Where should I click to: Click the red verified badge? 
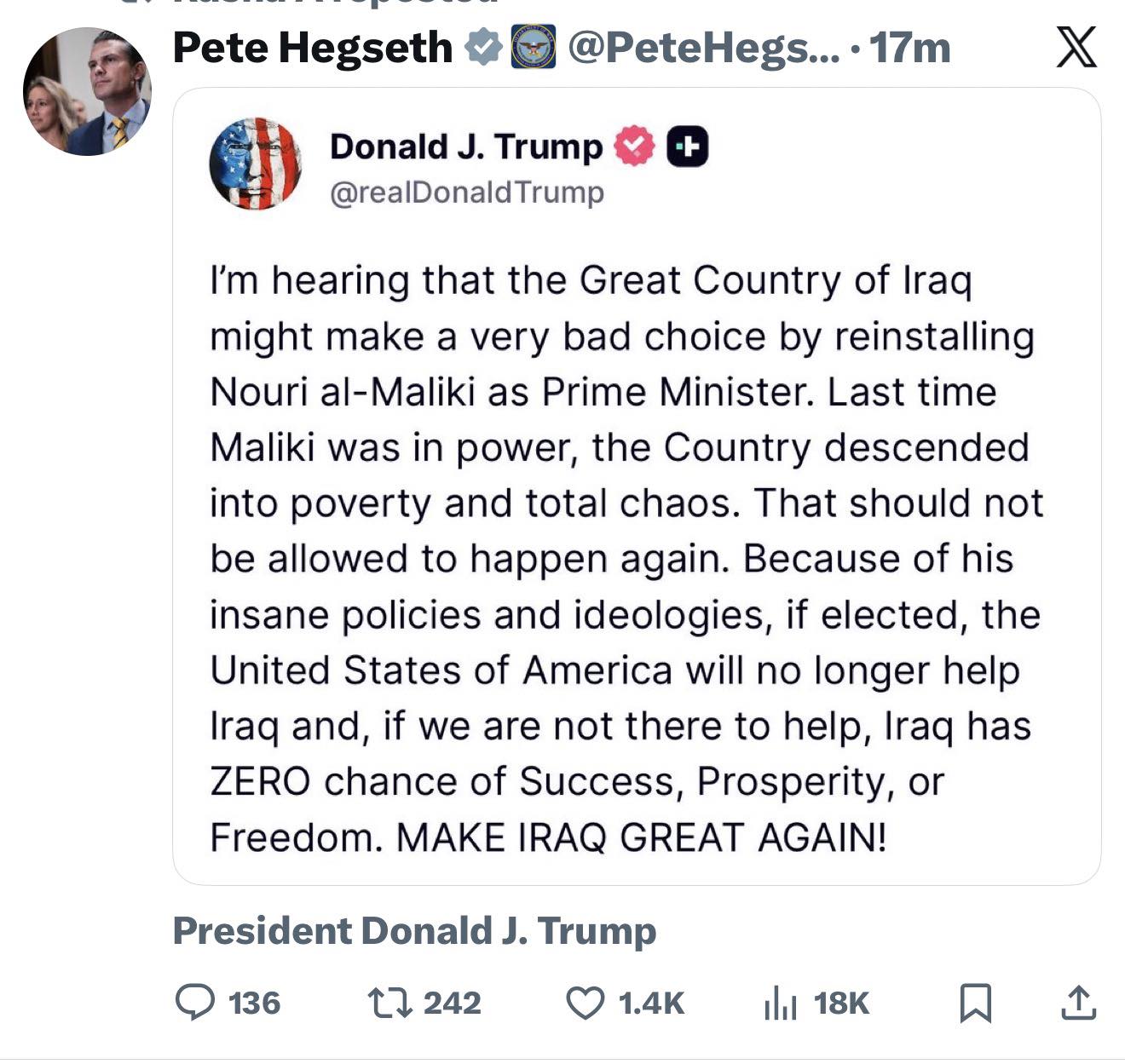634,147
